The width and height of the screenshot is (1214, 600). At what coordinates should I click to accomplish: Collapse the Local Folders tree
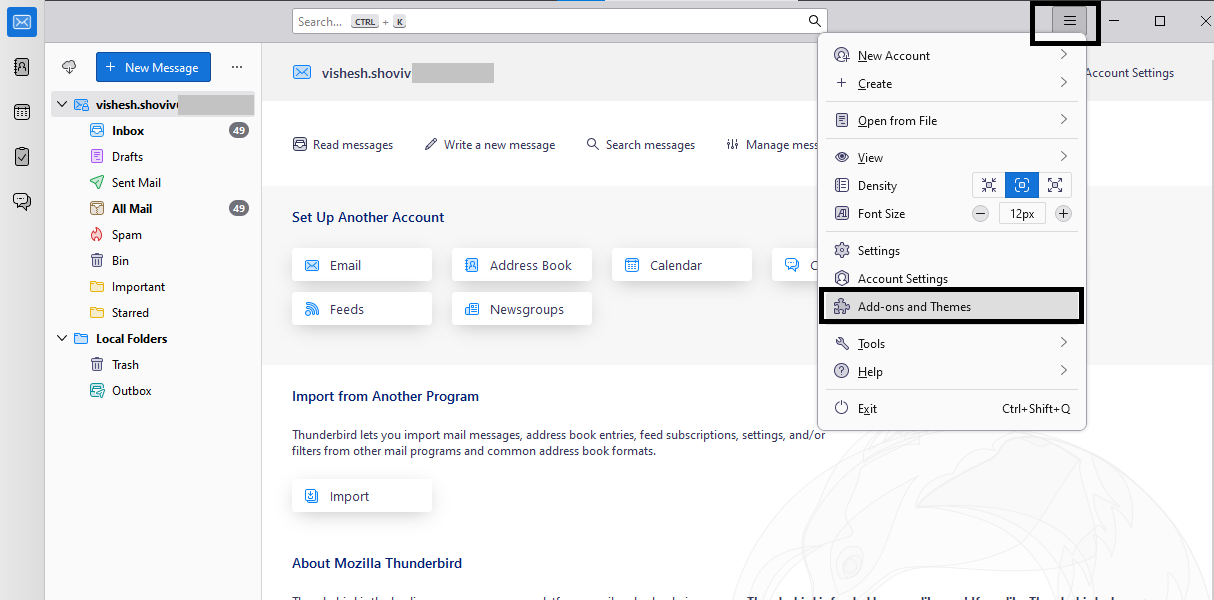(x=62, y=338)
